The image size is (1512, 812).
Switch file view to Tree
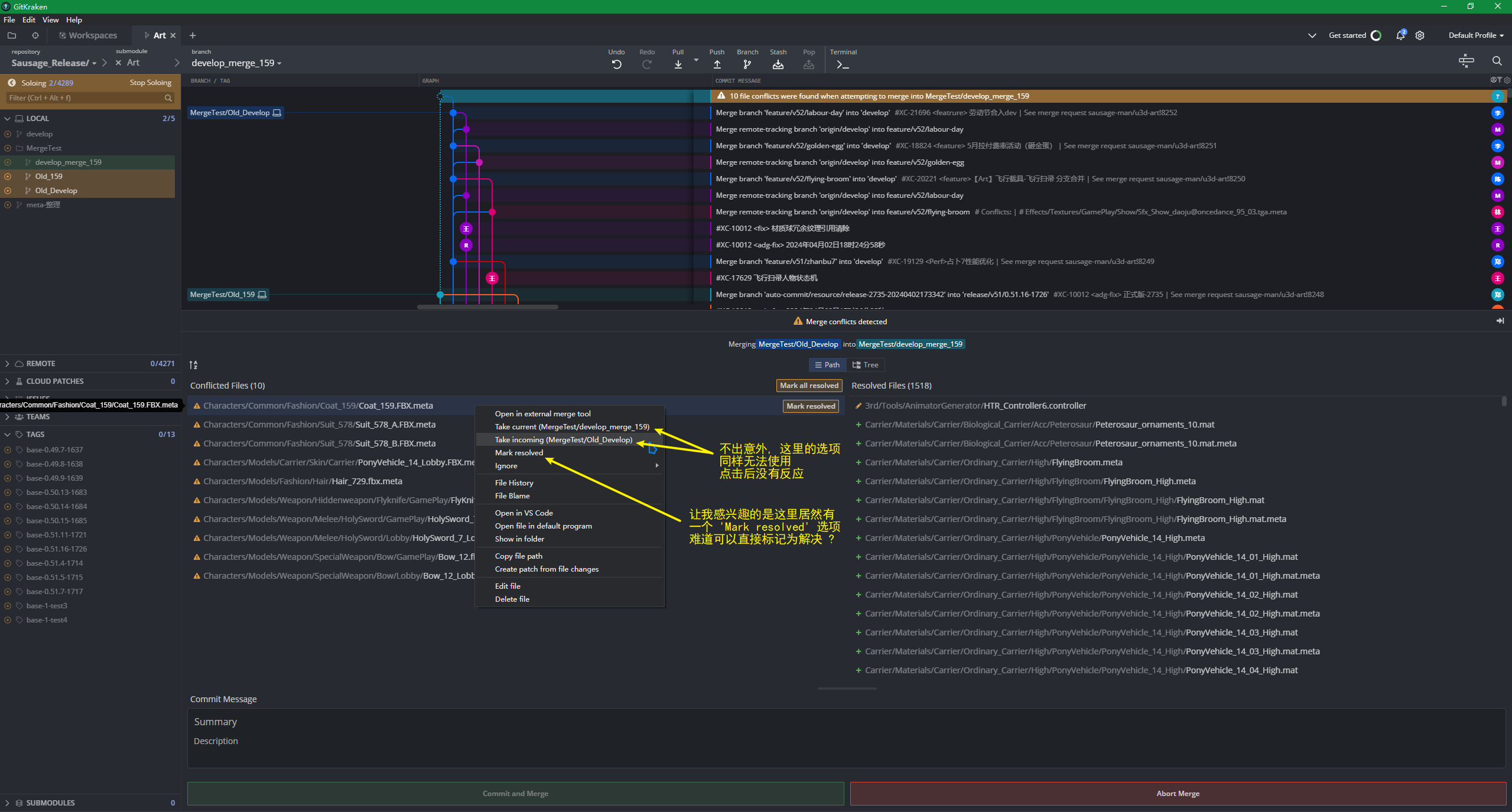(x=865, y=365)
